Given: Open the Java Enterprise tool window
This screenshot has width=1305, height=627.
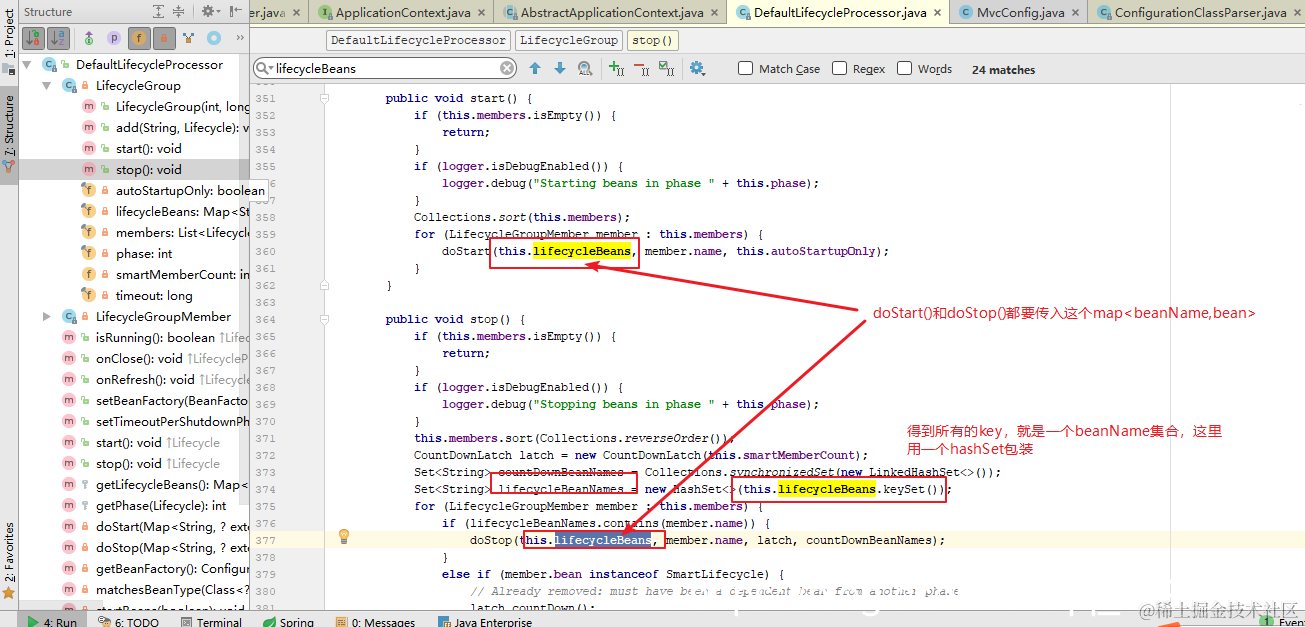Looking at the screenshot, I should [x=485, y=621].
